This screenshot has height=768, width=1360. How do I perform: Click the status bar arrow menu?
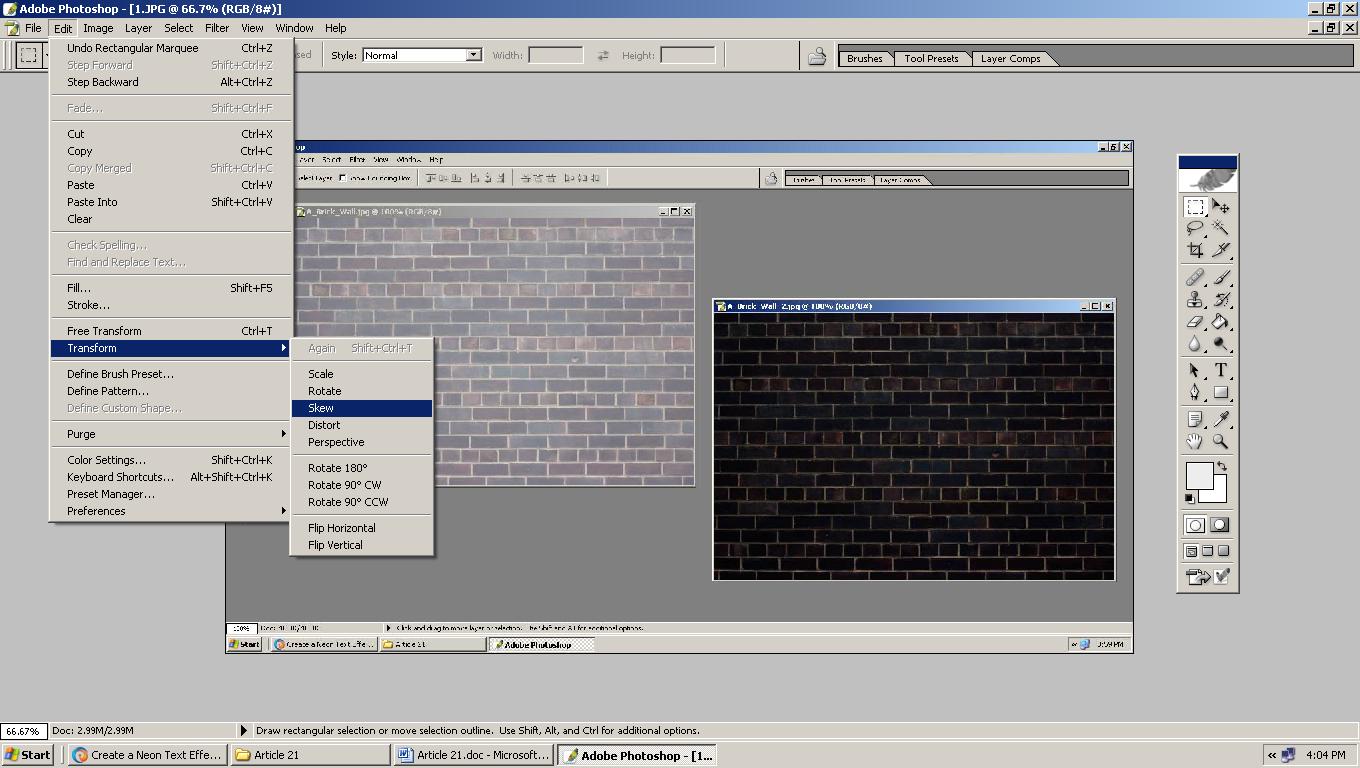[x=243, y=730]
